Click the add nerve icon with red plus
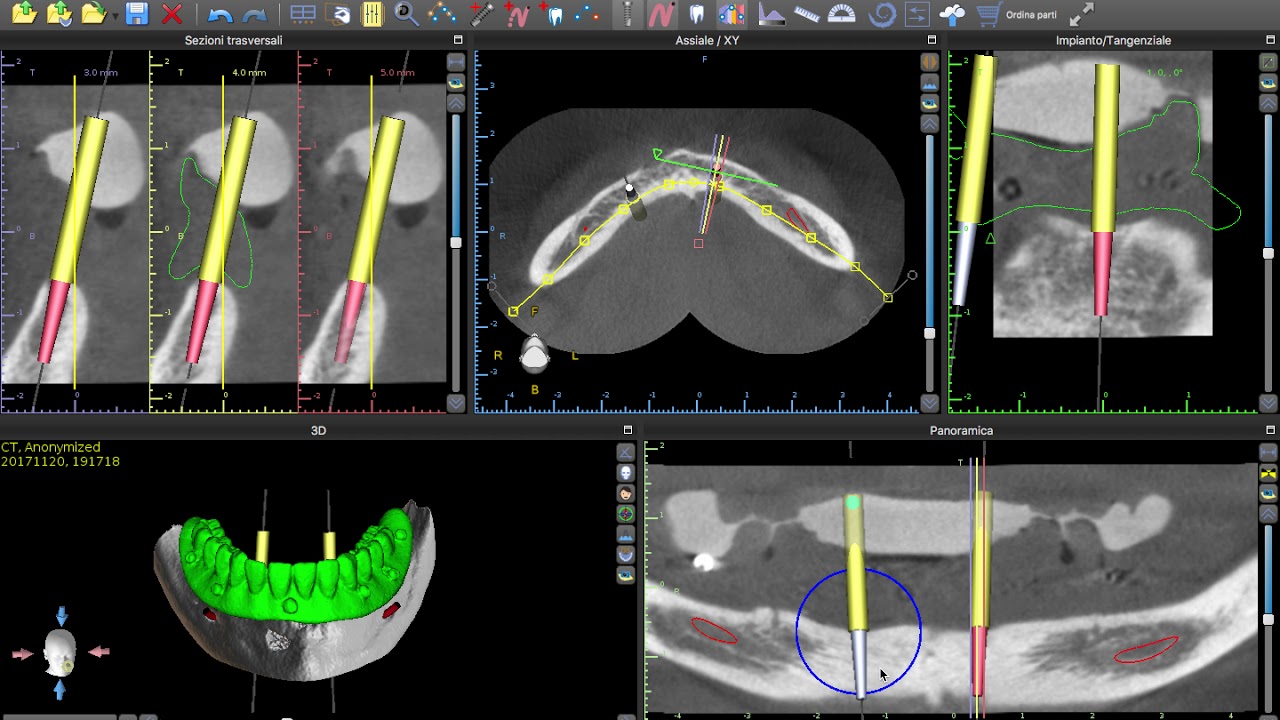This screenshot has width=1280, height=720. (x=517, y=14)
